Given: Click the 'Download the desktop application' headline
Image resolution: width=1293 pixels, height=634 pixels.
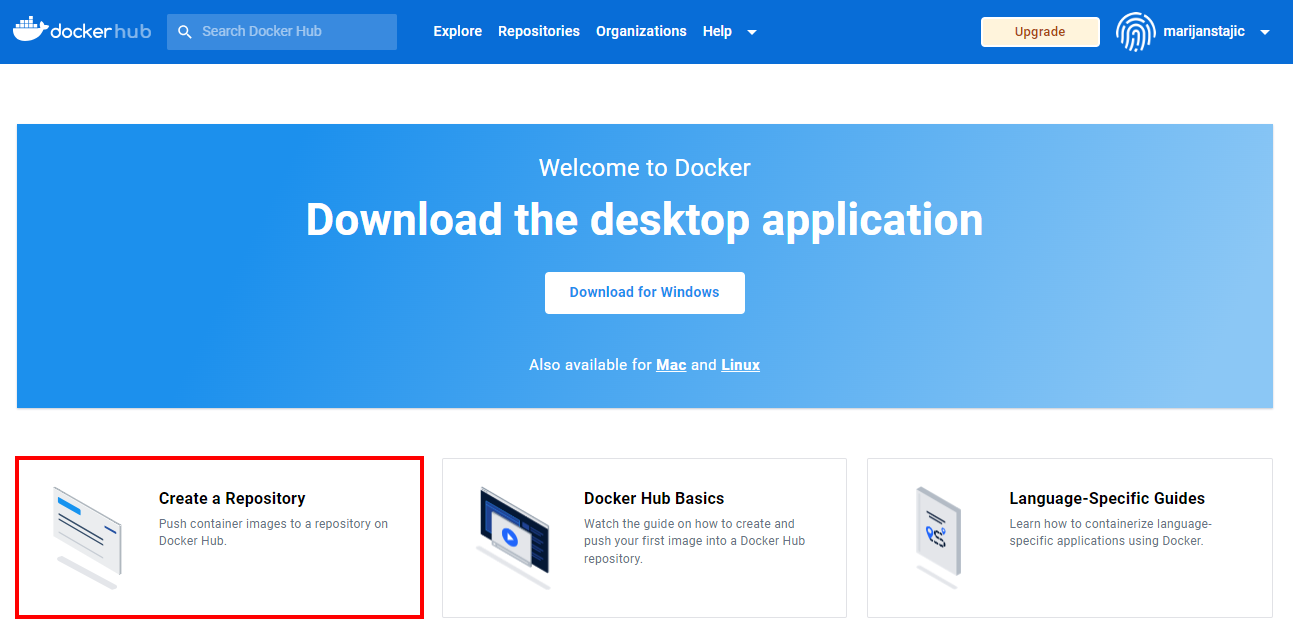Looking at the screenshot, I should (x=645, y=219).
